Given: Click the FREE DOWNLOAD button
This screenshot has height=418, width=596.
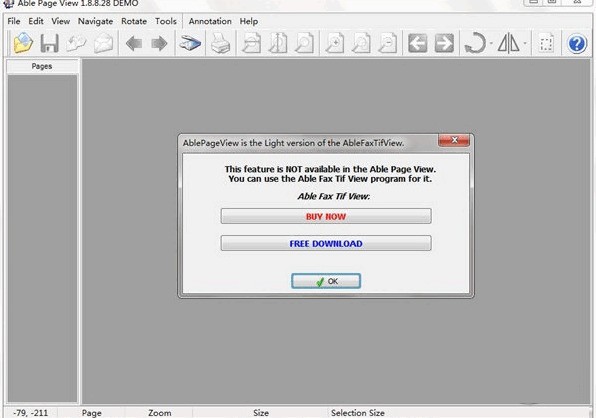Looking at the screenshot, I should pos(326,243).
